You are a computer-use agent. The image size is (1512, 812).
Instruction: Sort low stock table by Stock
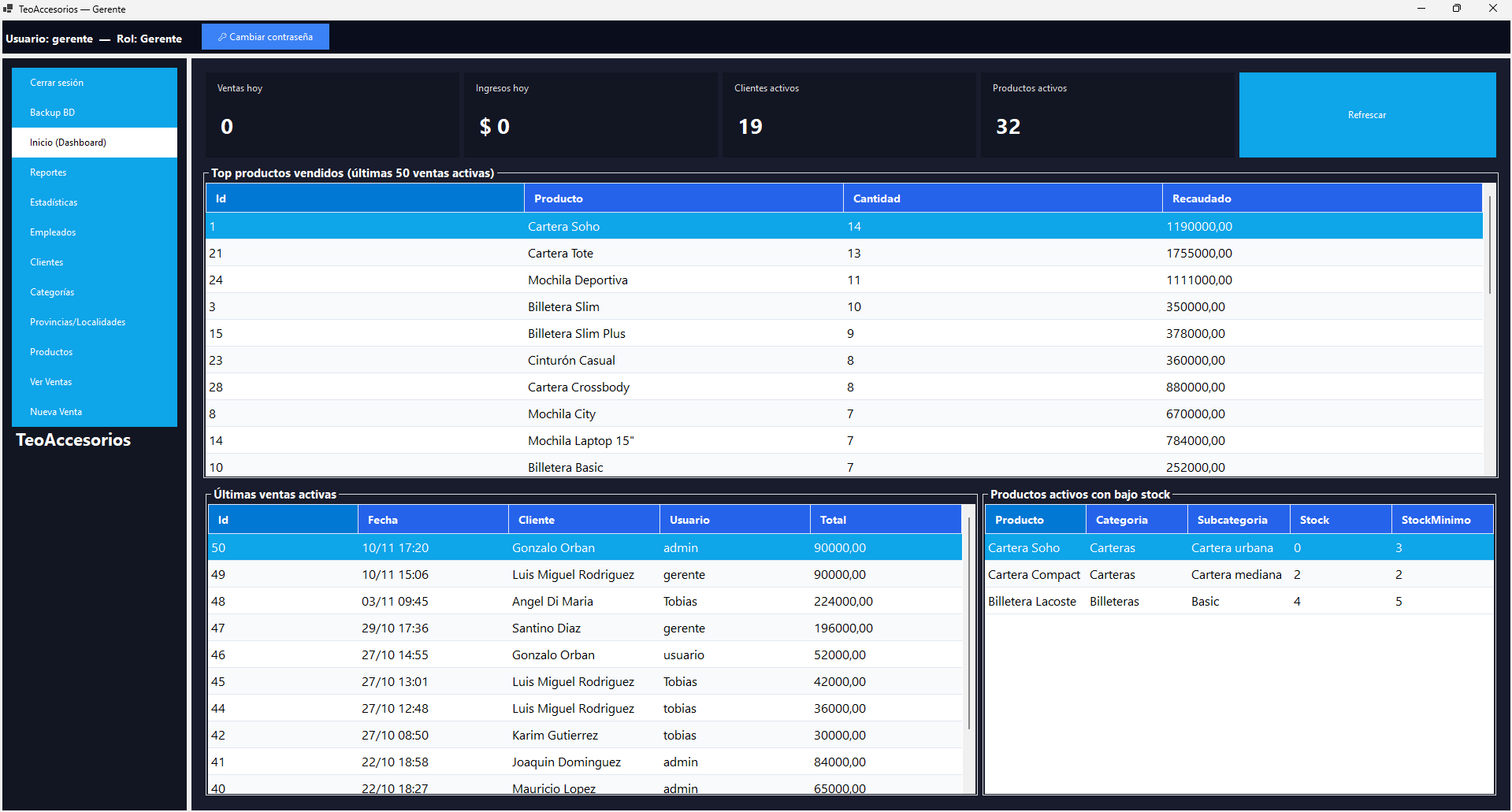click(x=1339, y=520)
